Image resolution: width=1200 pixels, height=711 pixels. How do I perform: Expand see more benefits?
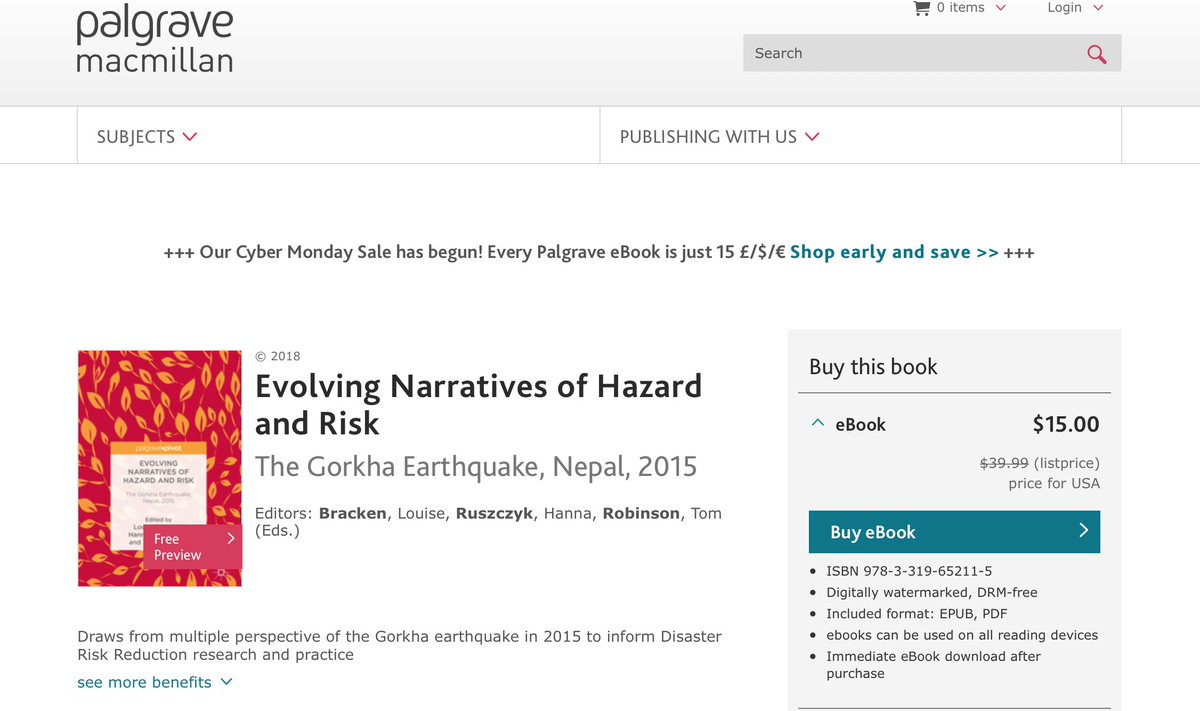pos(155,682)
